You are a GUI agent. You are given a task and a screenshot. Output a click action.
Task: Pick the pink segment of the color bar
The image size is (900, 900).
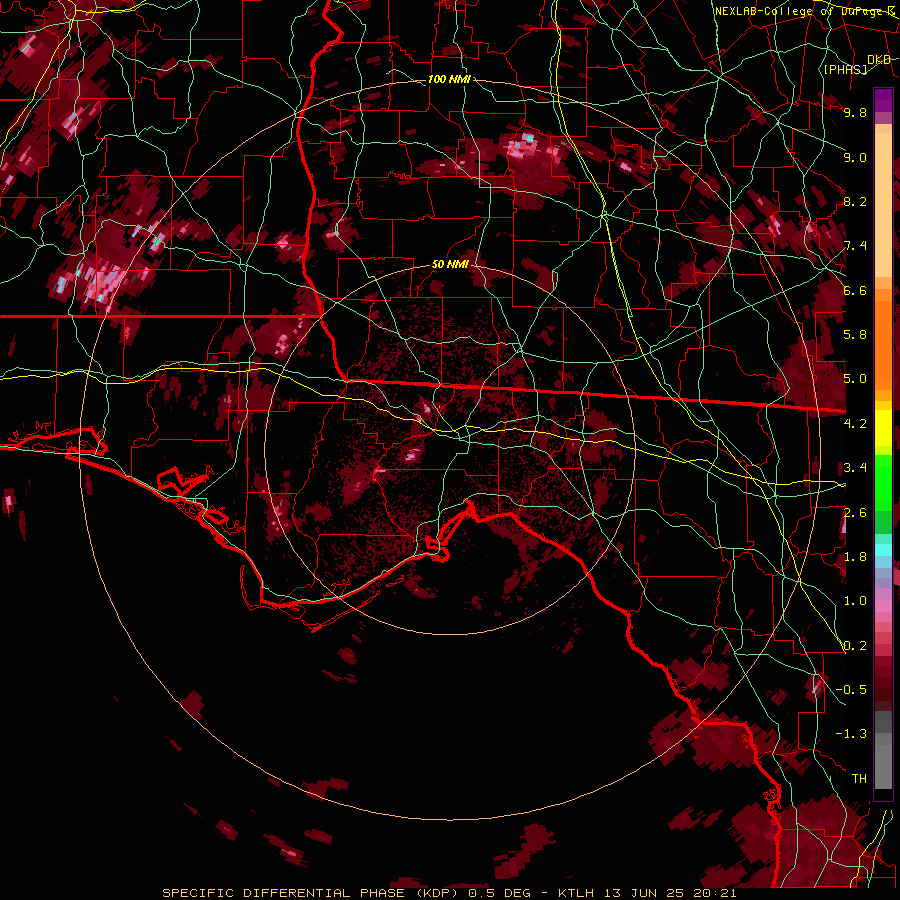click(x=883, y=606)
